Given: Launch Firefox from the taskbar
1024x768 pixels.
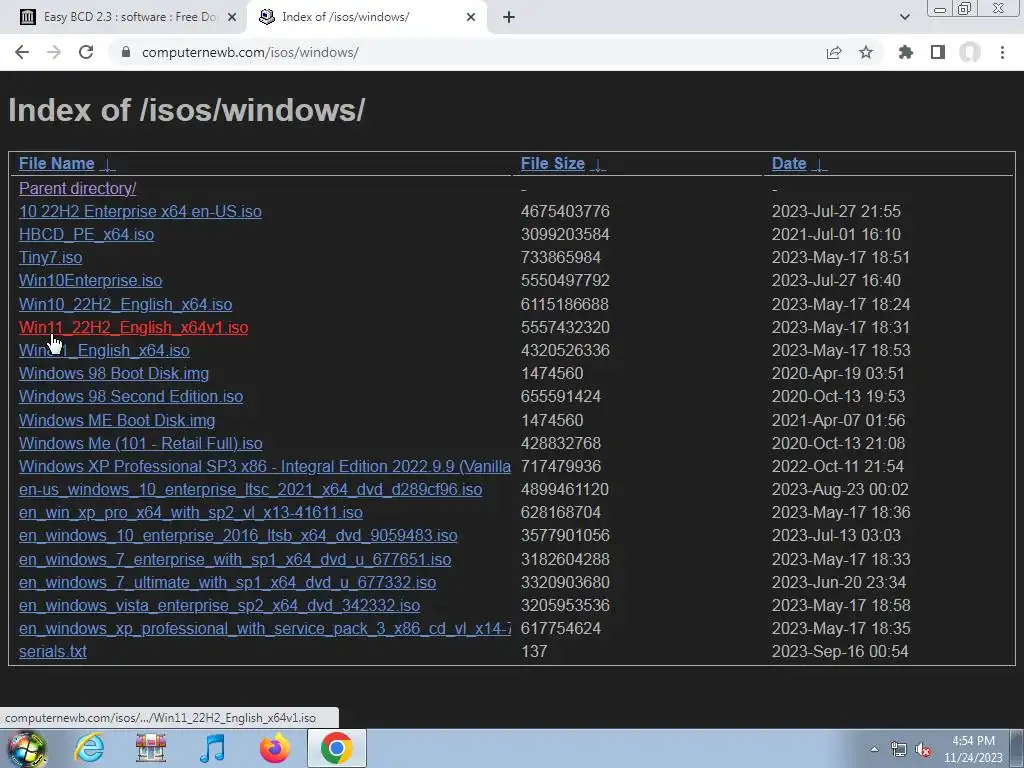Looking at the screenshot, I should point(274,748).
